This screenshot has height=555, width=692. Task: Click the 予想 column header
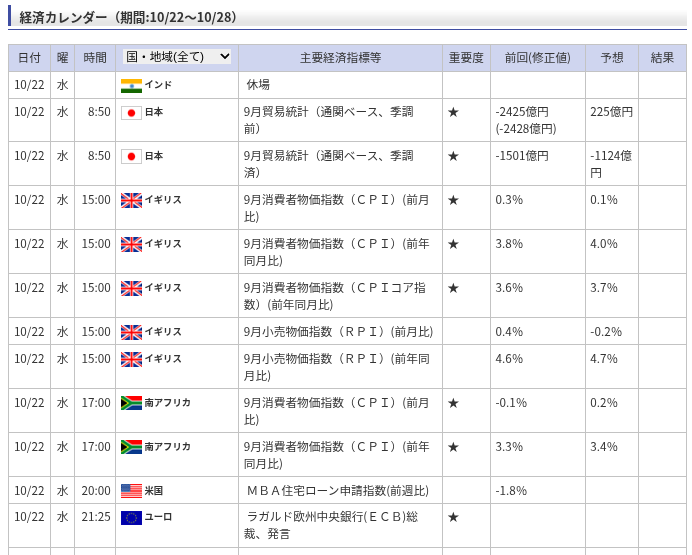click(x=611, y=58)
